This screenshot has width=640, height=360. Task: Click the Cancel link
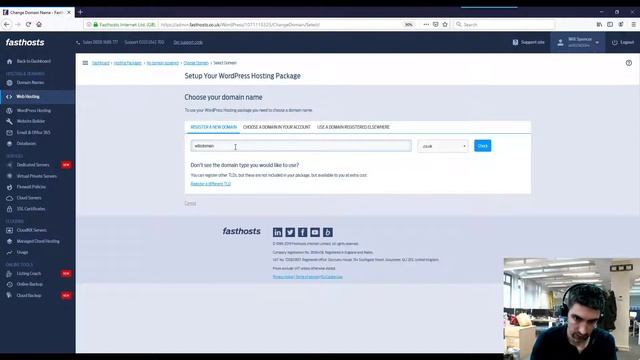[190, 203]
